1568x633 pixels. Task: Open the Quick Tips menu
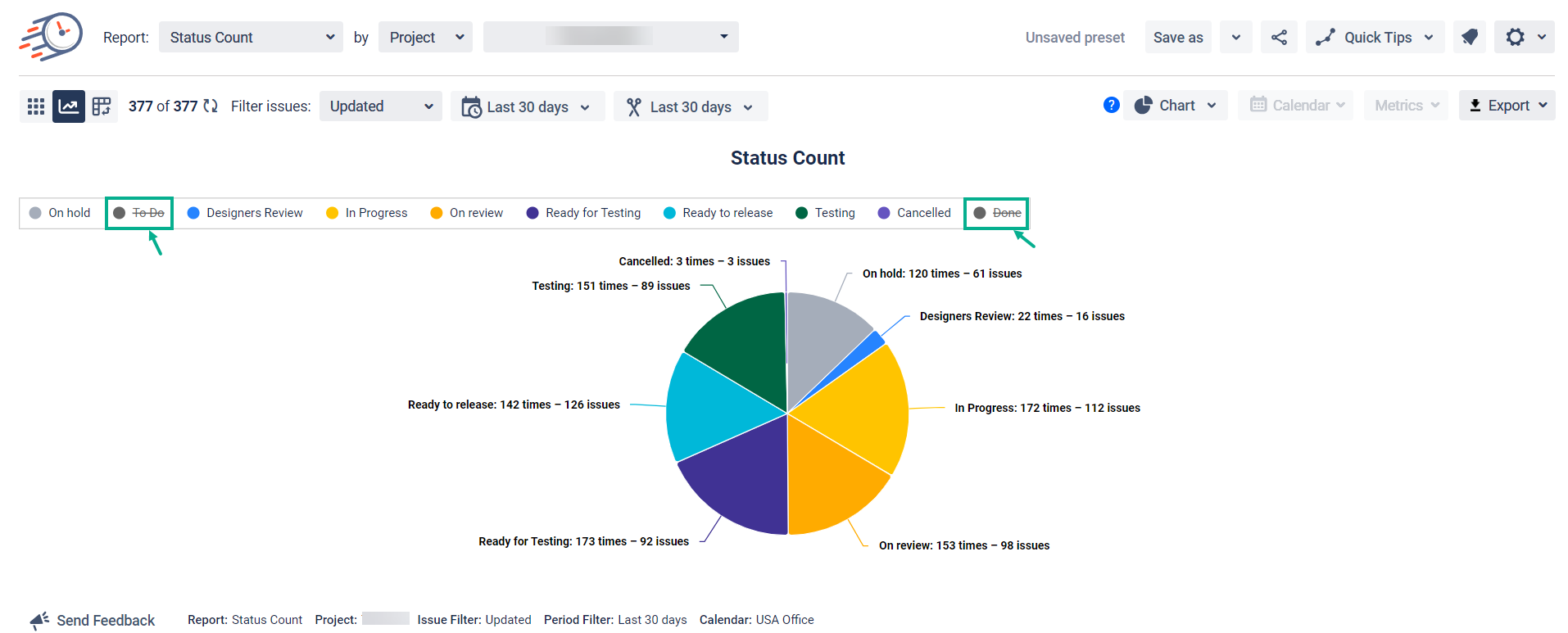click(1375, 38)
